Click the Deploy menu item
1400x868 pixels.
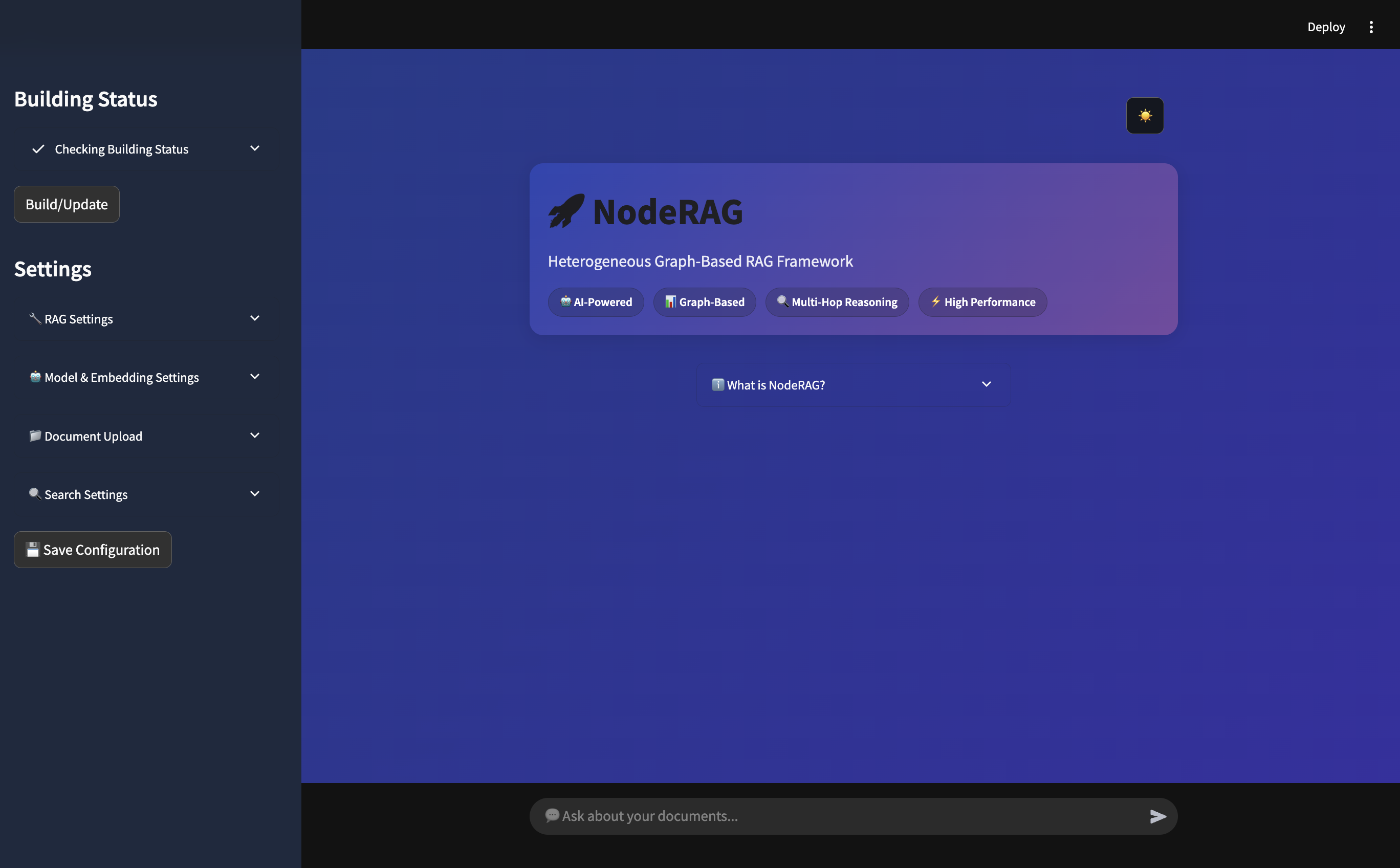point(1326,27)
